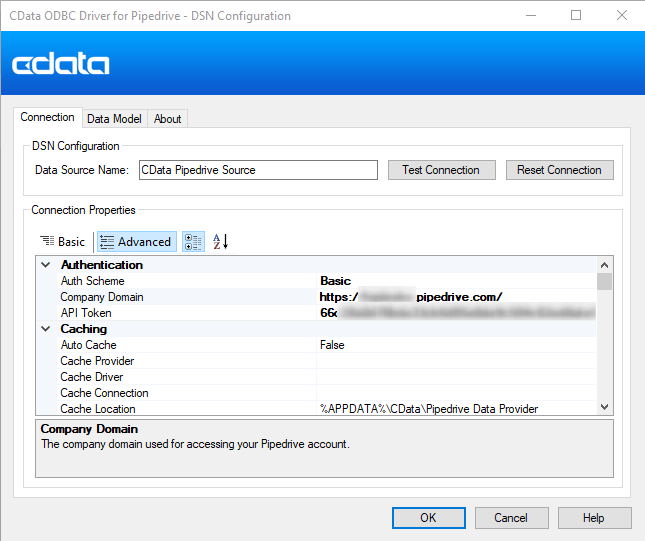This screenshot has width=645, height=541.
Task: Show Advanced connection properties
Action: point(137,241)
